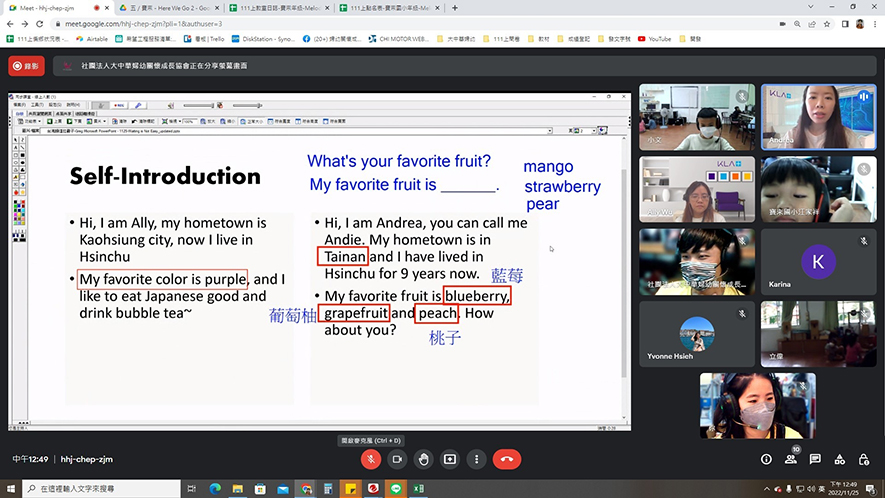The width and height of the screenshot is (885, 498).
Task: Raise hand in the meeting
Action: coord(424,459)
